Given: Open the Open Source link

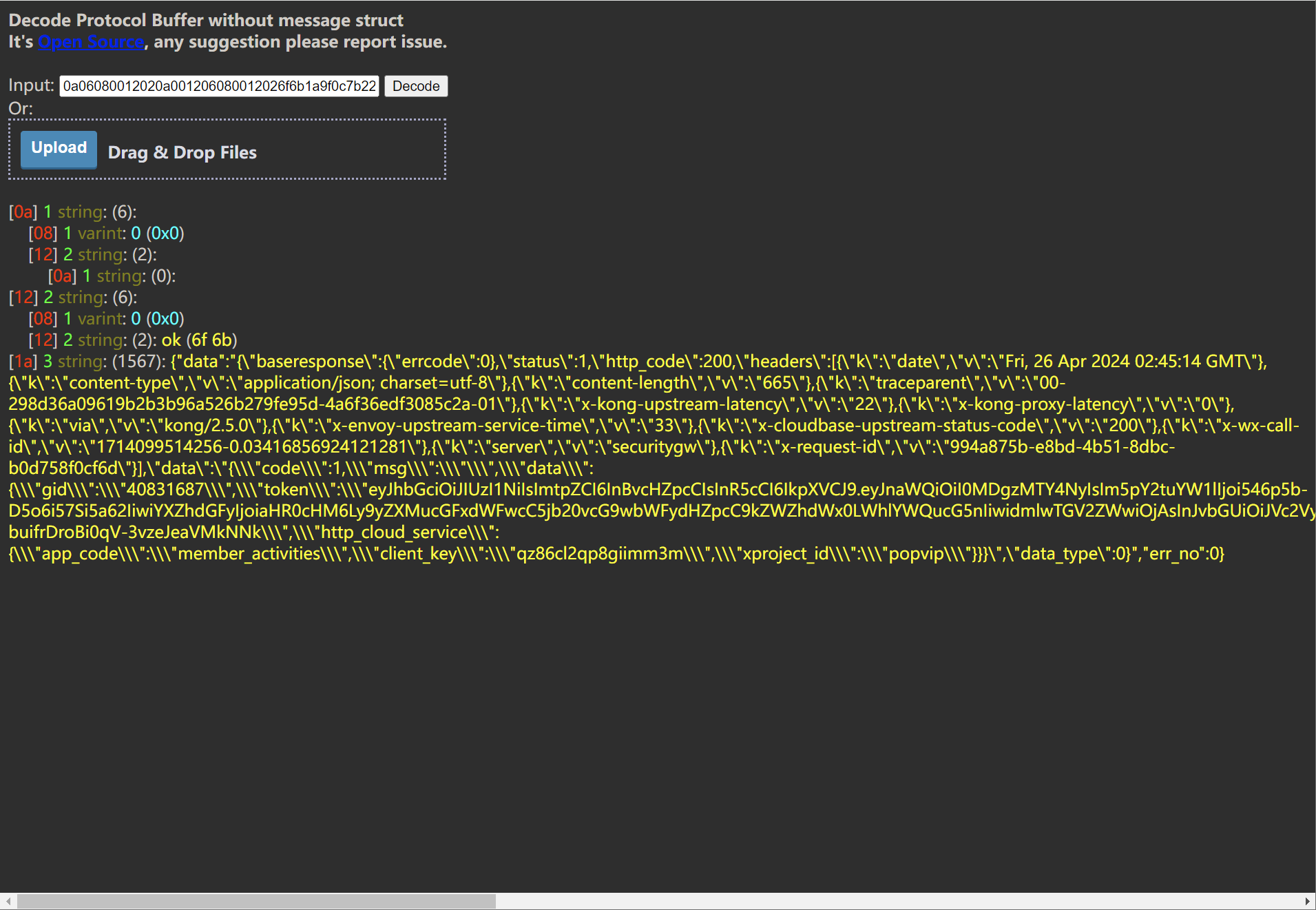Looking at the screenshot, I should point(91,42).
